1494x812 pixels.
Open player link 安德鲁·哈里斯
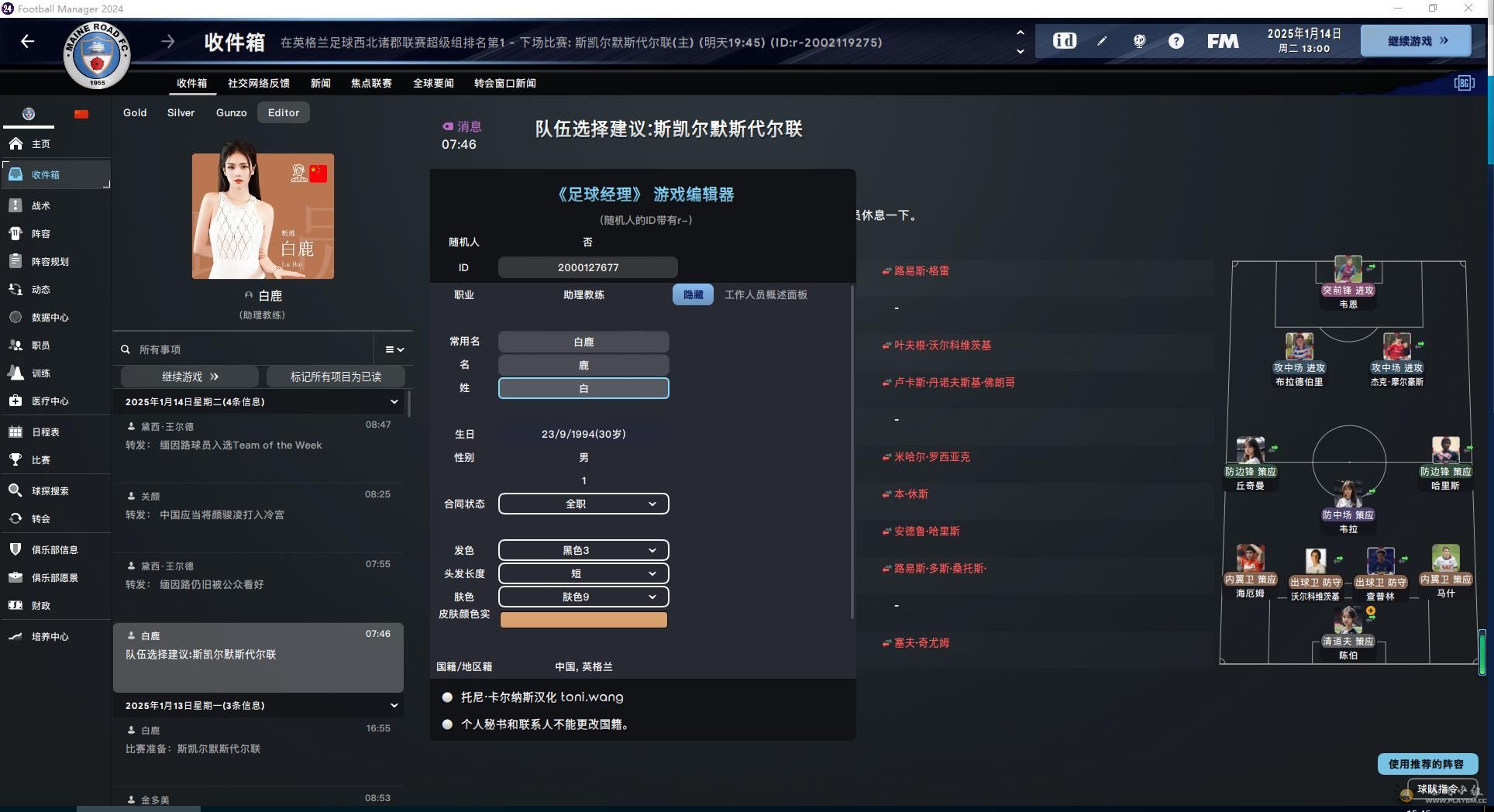[927, 532]
